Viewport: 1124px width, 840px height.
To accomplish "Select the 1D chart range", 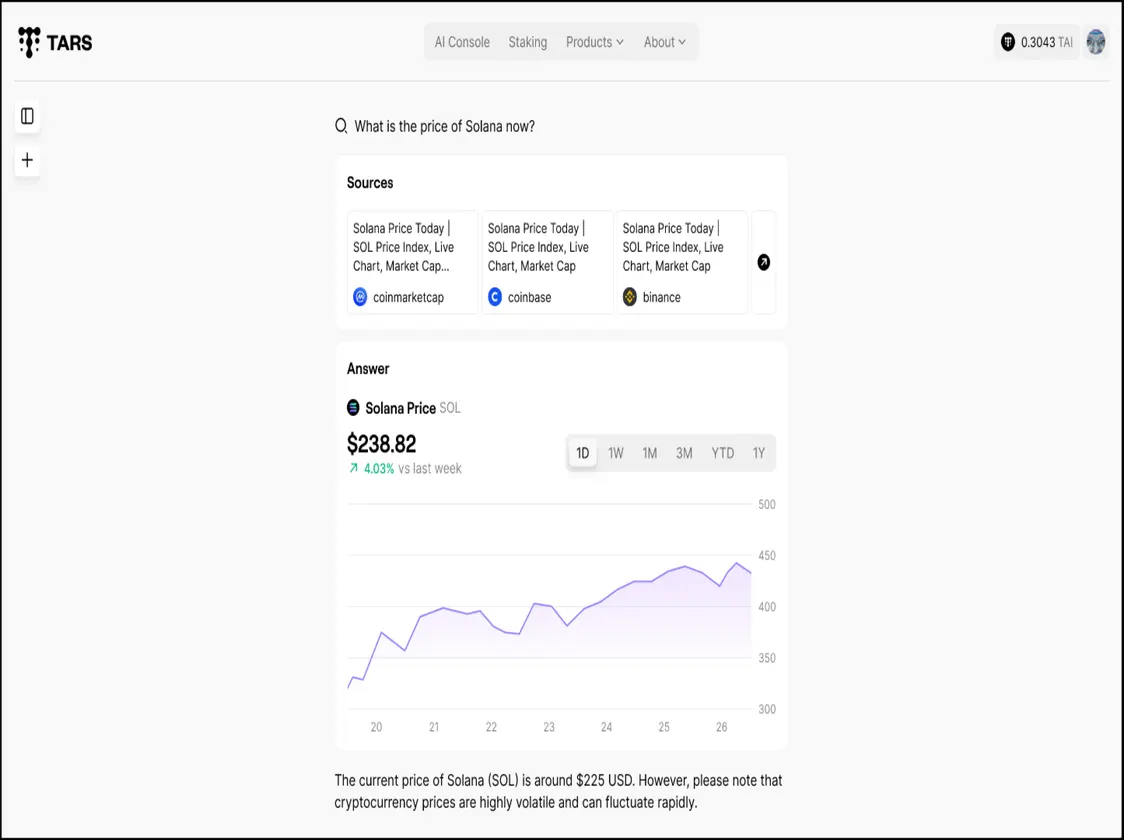I will point(583,453).
